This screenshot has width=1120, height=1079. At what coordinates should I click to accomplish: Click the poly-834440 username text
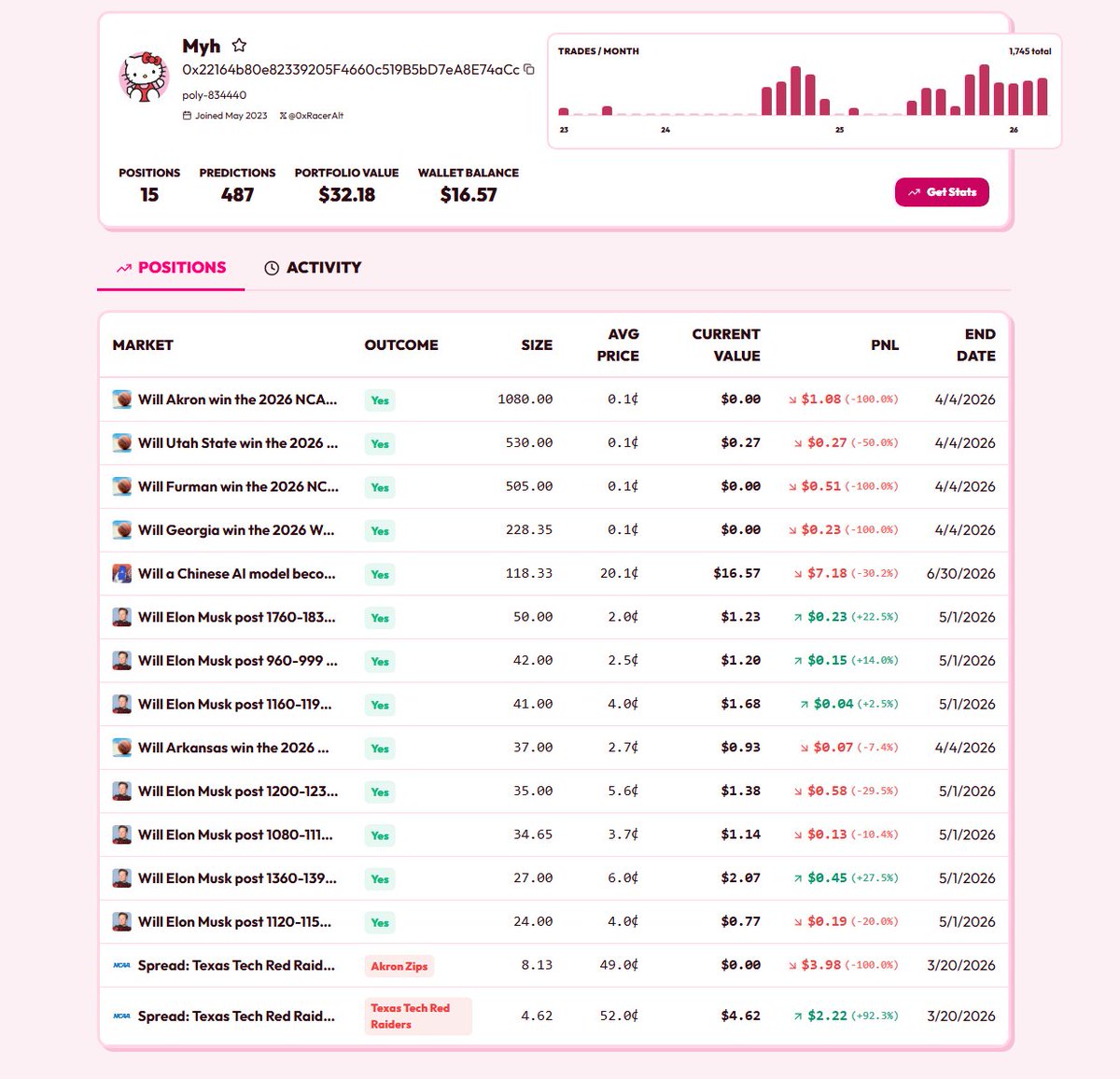point(215,95)
